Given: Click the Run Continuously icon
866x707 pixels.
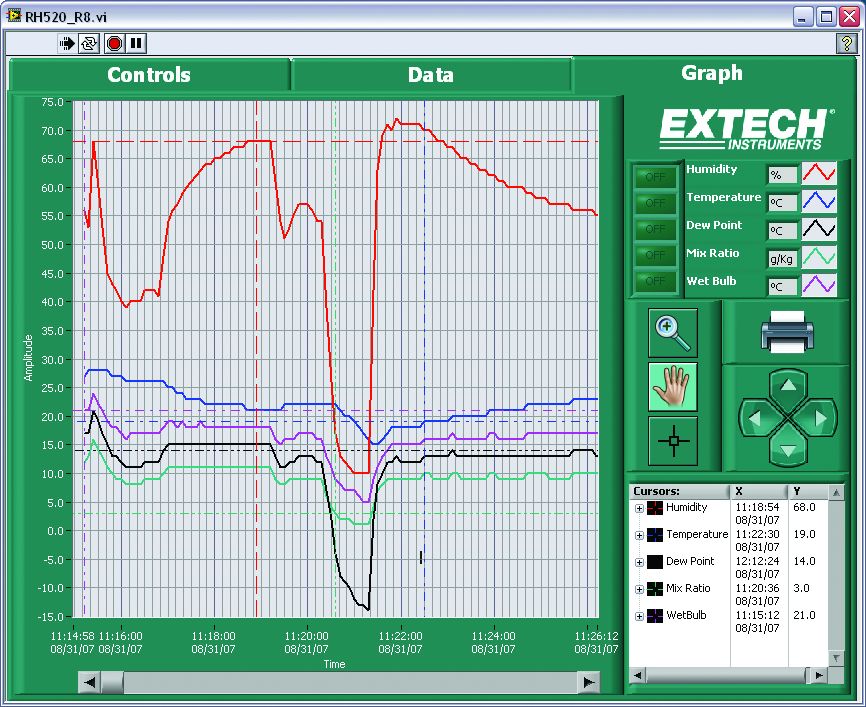Looking at the screenshot, I should (88, 44).
